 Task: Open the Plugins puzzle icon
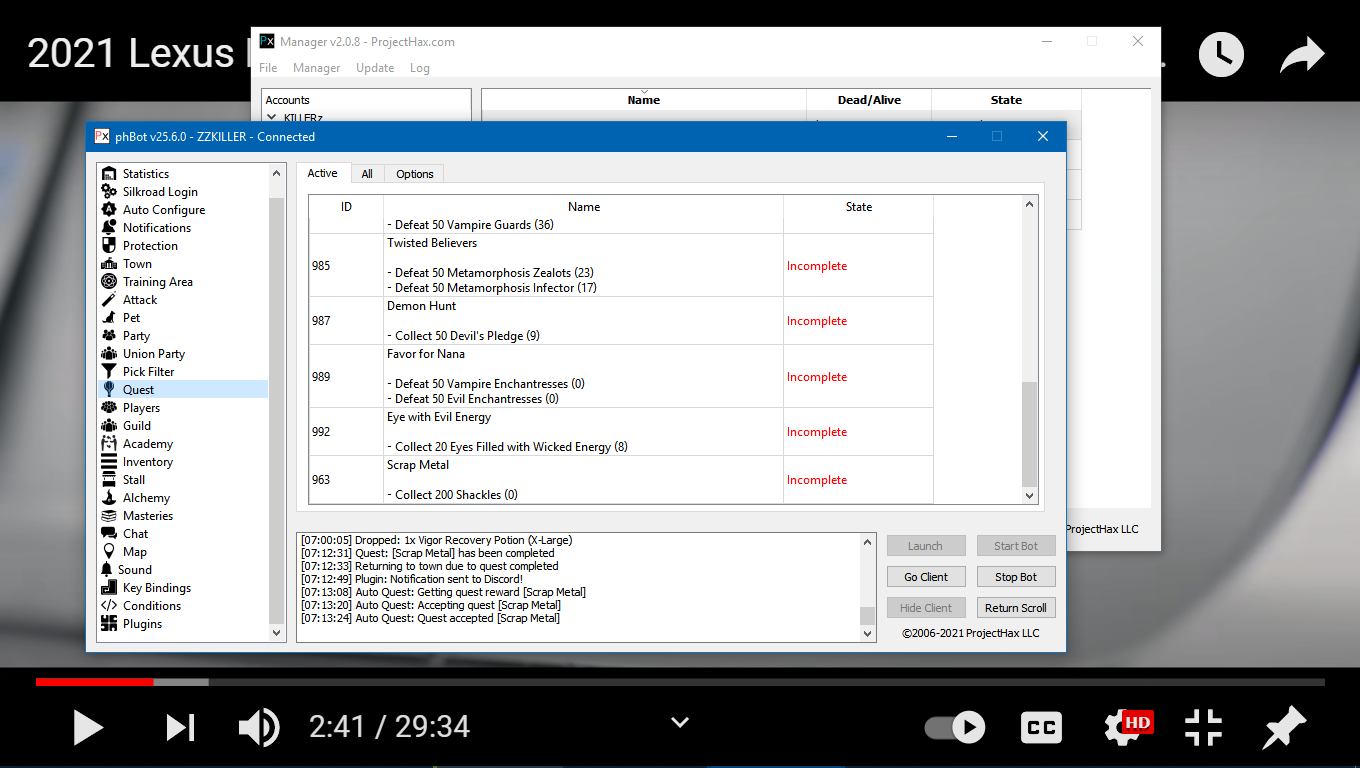109,624
